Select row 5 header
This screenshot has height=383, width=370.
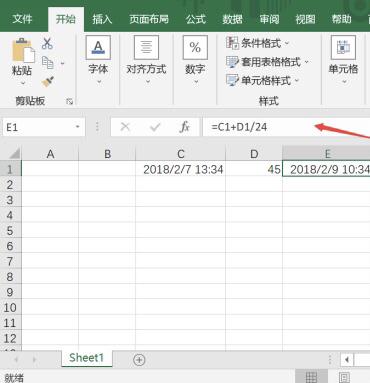coord(10,230)
